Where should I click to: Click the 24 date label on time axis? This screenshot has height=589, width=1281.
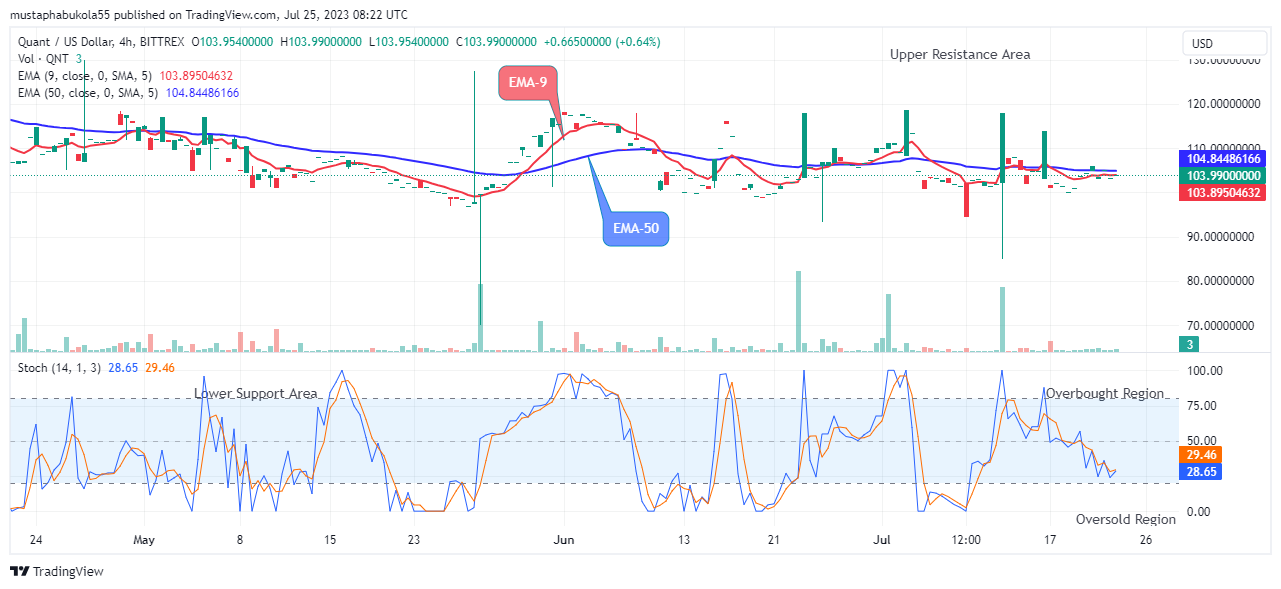click(37, 540)
